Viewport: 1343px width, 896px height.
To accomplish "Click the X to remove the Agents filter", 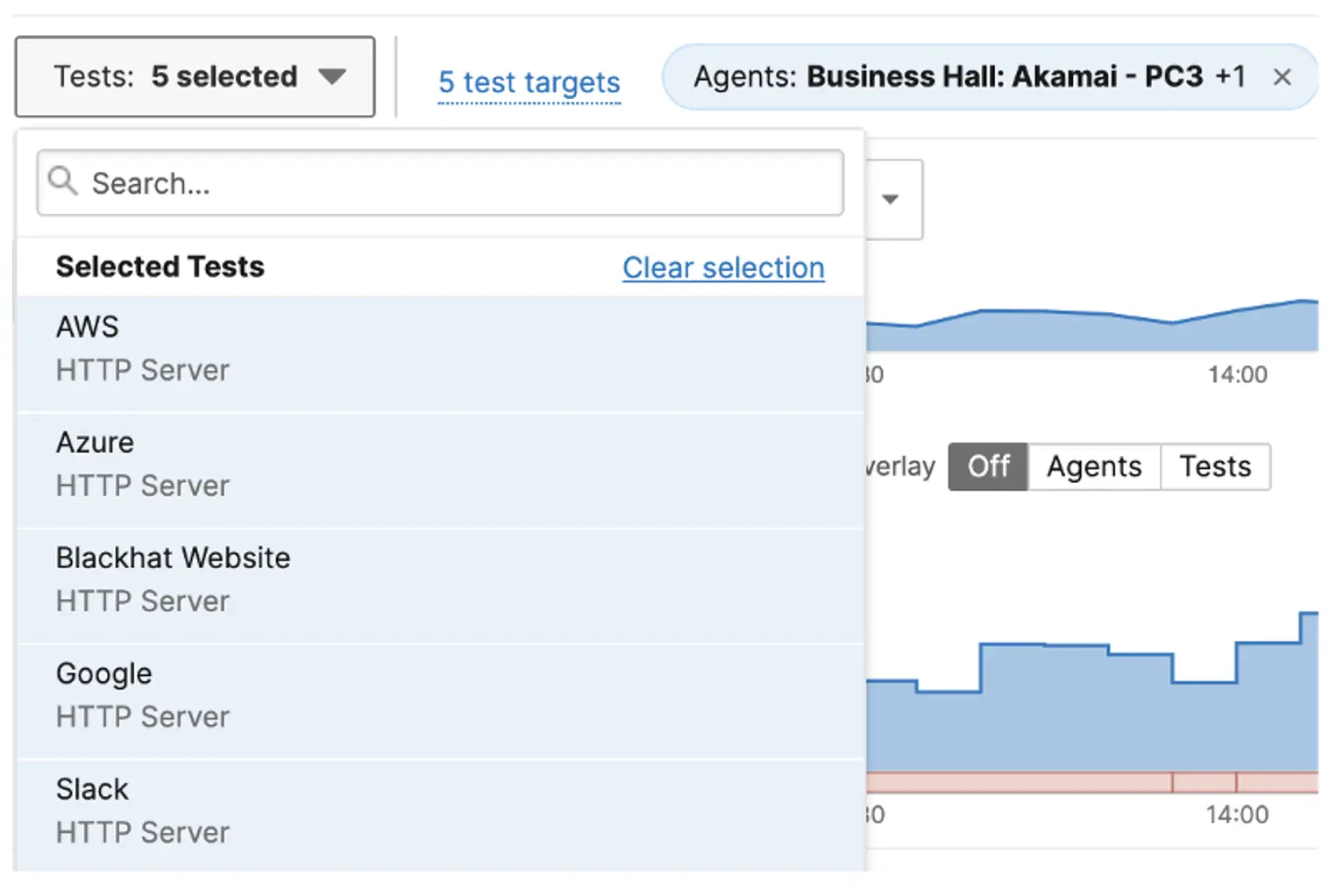I will point(1283,77).
